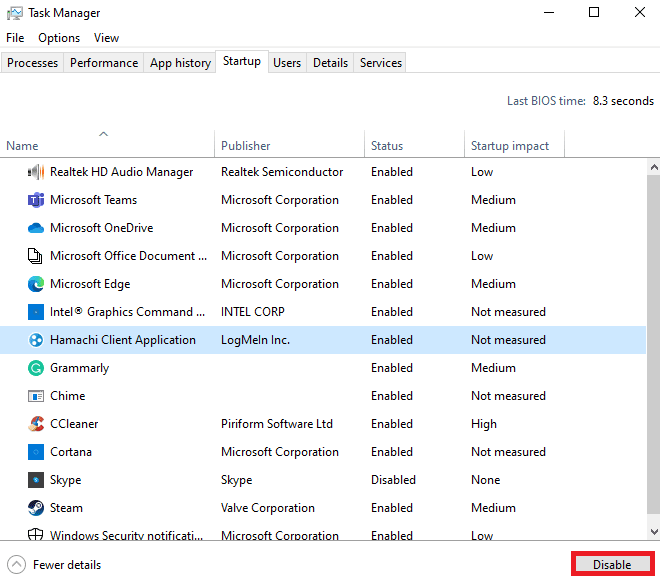Minimize the Task Manager window
Viewport: 660px width, 587px height.
click(548, 13)
